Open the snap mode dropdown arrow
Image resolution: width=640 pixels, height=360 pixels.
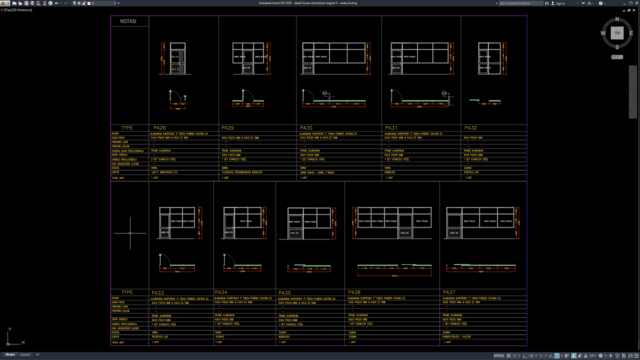pos(520,356)
